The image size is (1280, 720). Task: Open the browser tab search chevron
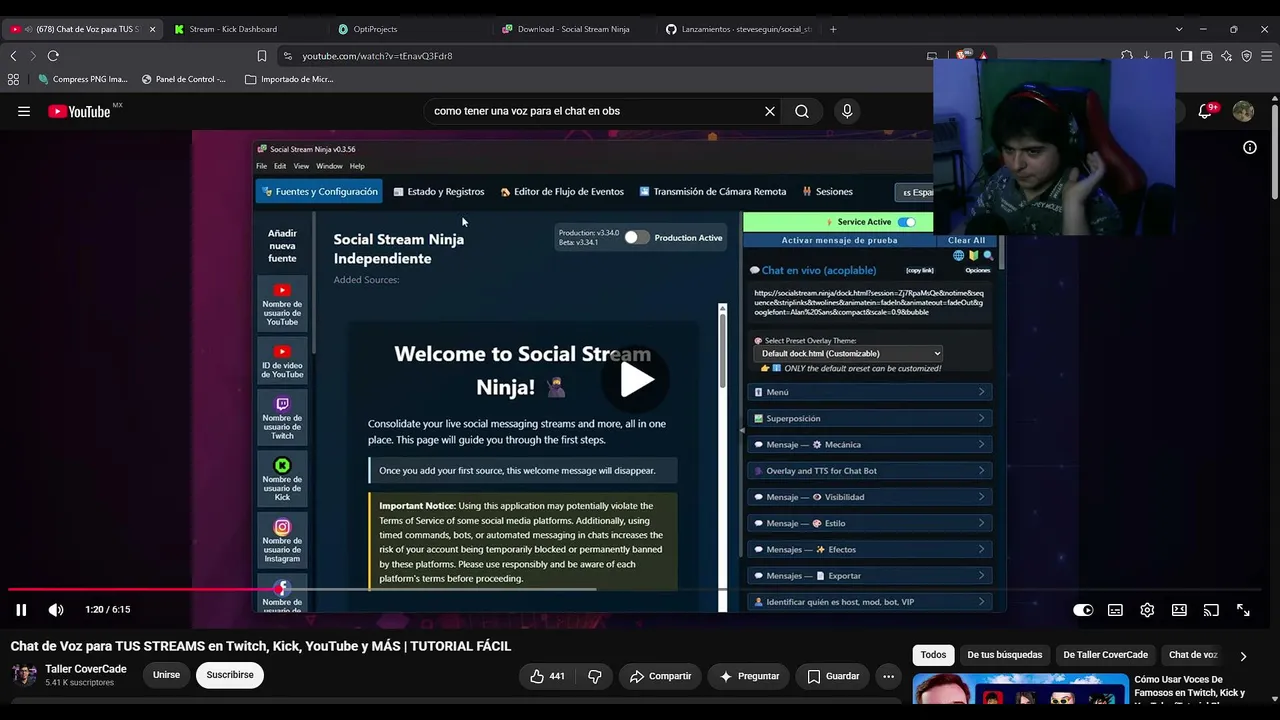(x=1179, y=29)
